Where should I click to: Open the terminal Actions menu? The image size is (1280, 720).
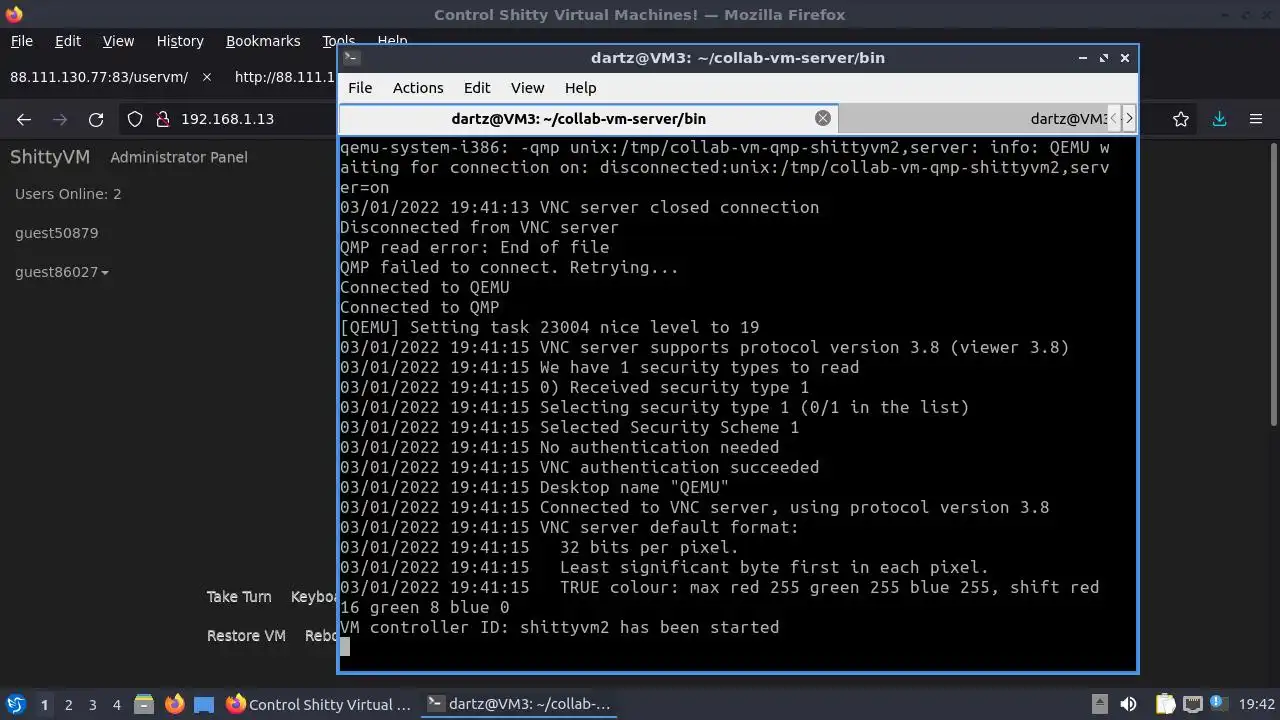click(x=418, y=88)
